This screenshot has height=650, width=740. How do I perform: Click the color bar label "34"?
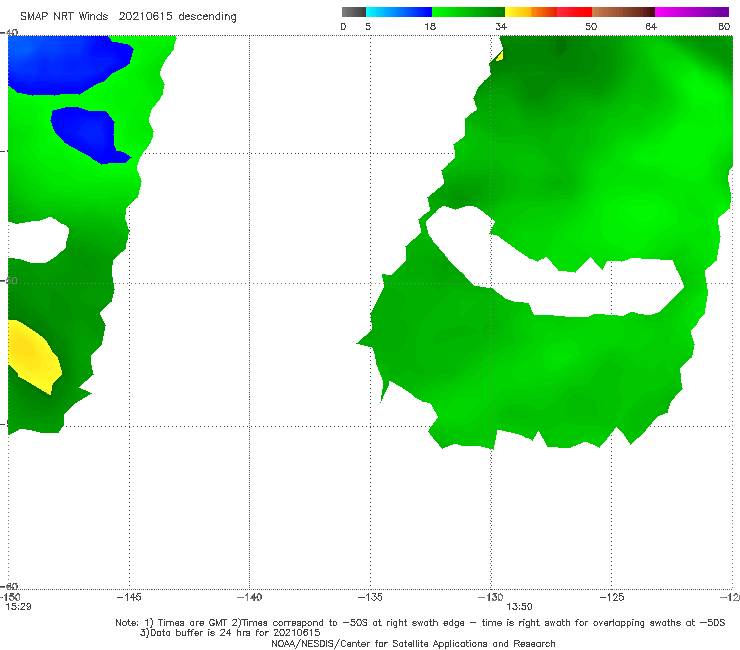501,26
